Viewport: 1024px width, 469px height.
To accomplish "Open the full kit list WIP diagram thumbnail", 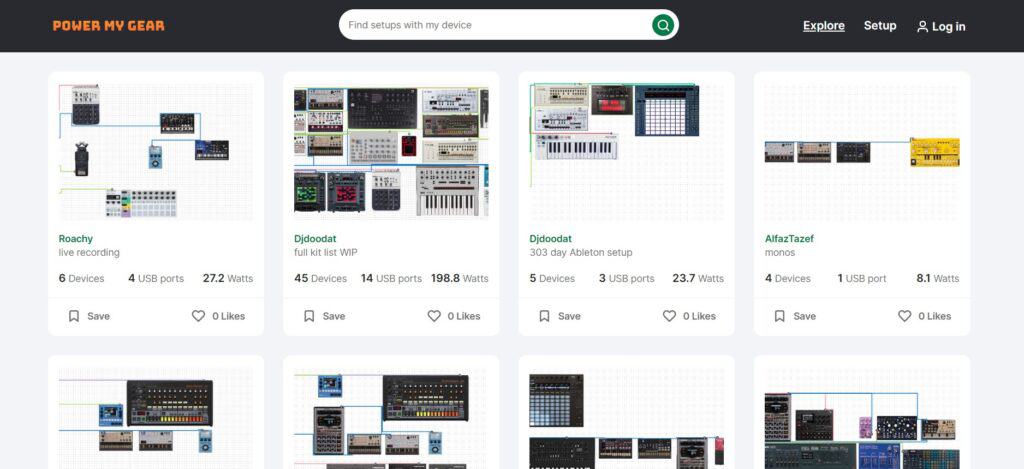I will (x=391, y=152).
